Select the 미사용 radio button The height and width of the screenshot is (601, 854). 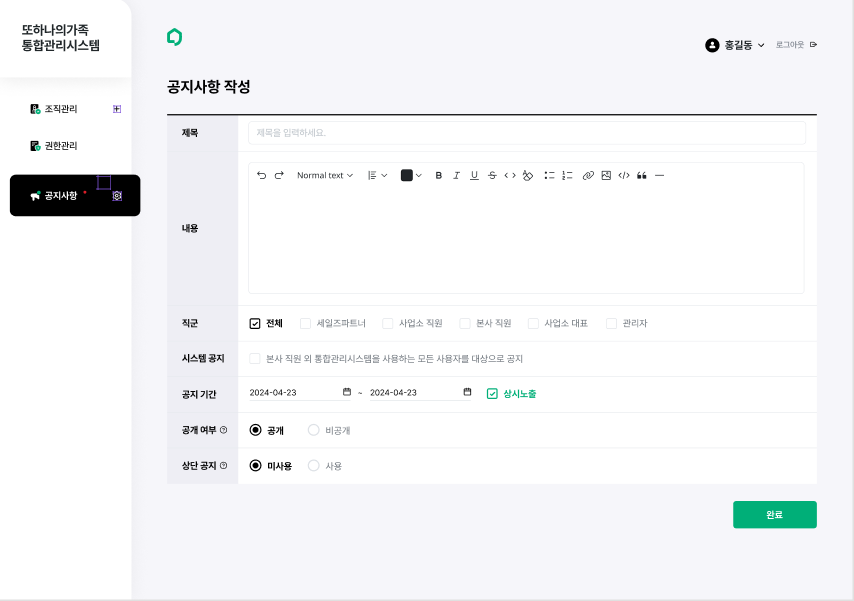coord(255,466)
